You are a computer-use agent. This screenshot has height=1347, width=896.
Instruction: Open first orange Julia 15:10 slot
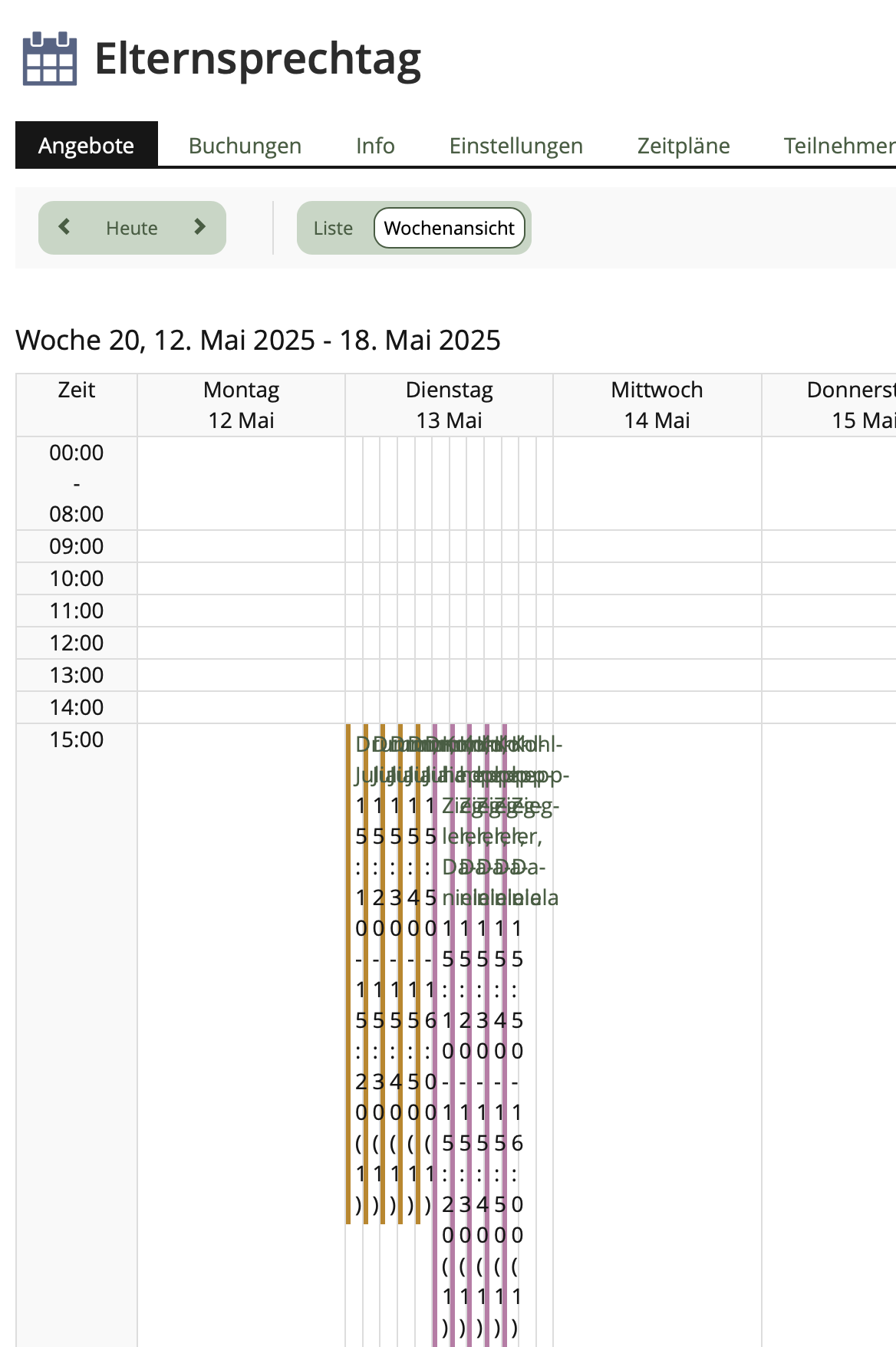pyautogui.click(x=354, y=973)
